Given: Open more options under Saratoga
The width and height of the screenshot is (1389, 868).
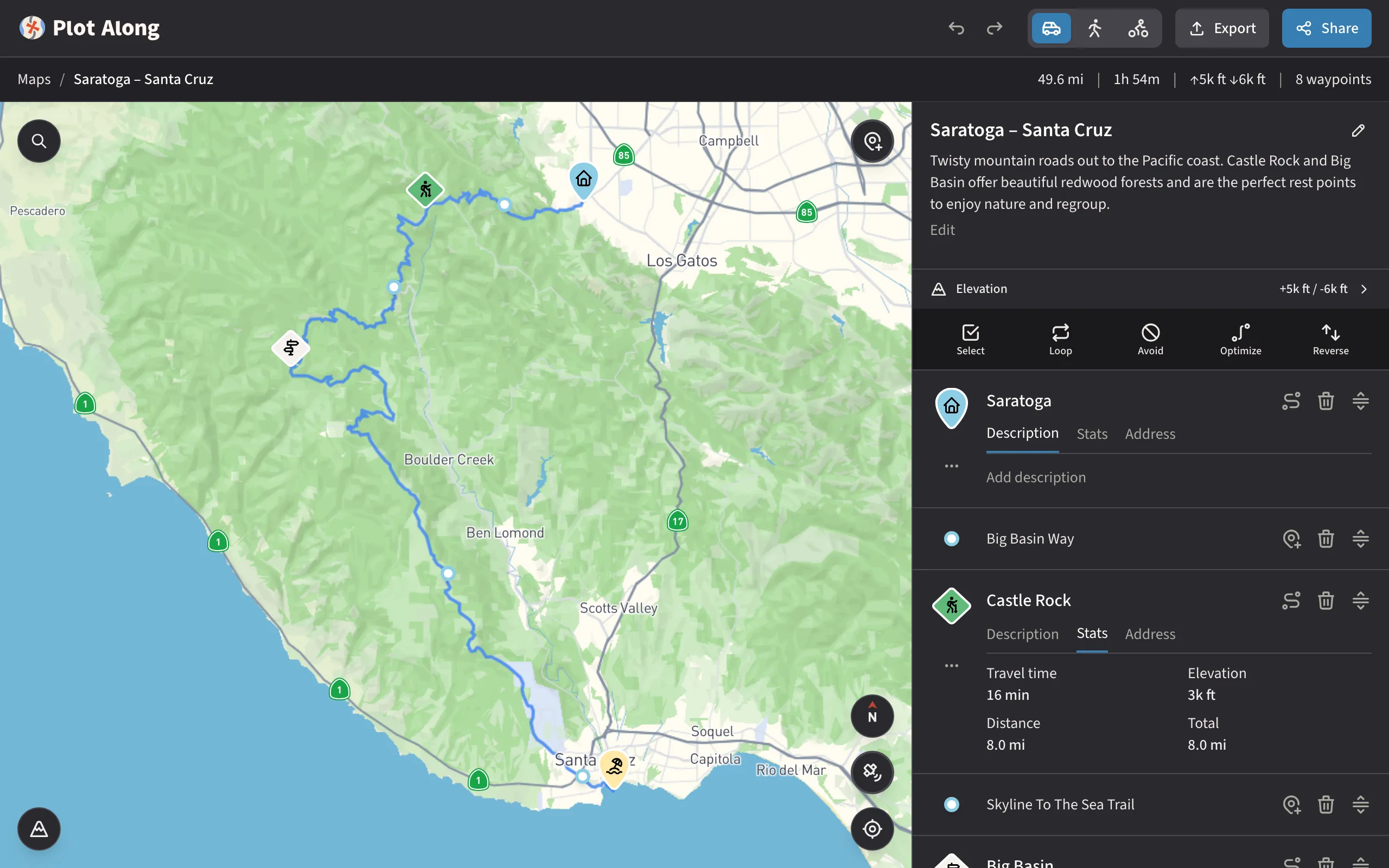Looking at the screenshot, I should [x=951, y=466].
